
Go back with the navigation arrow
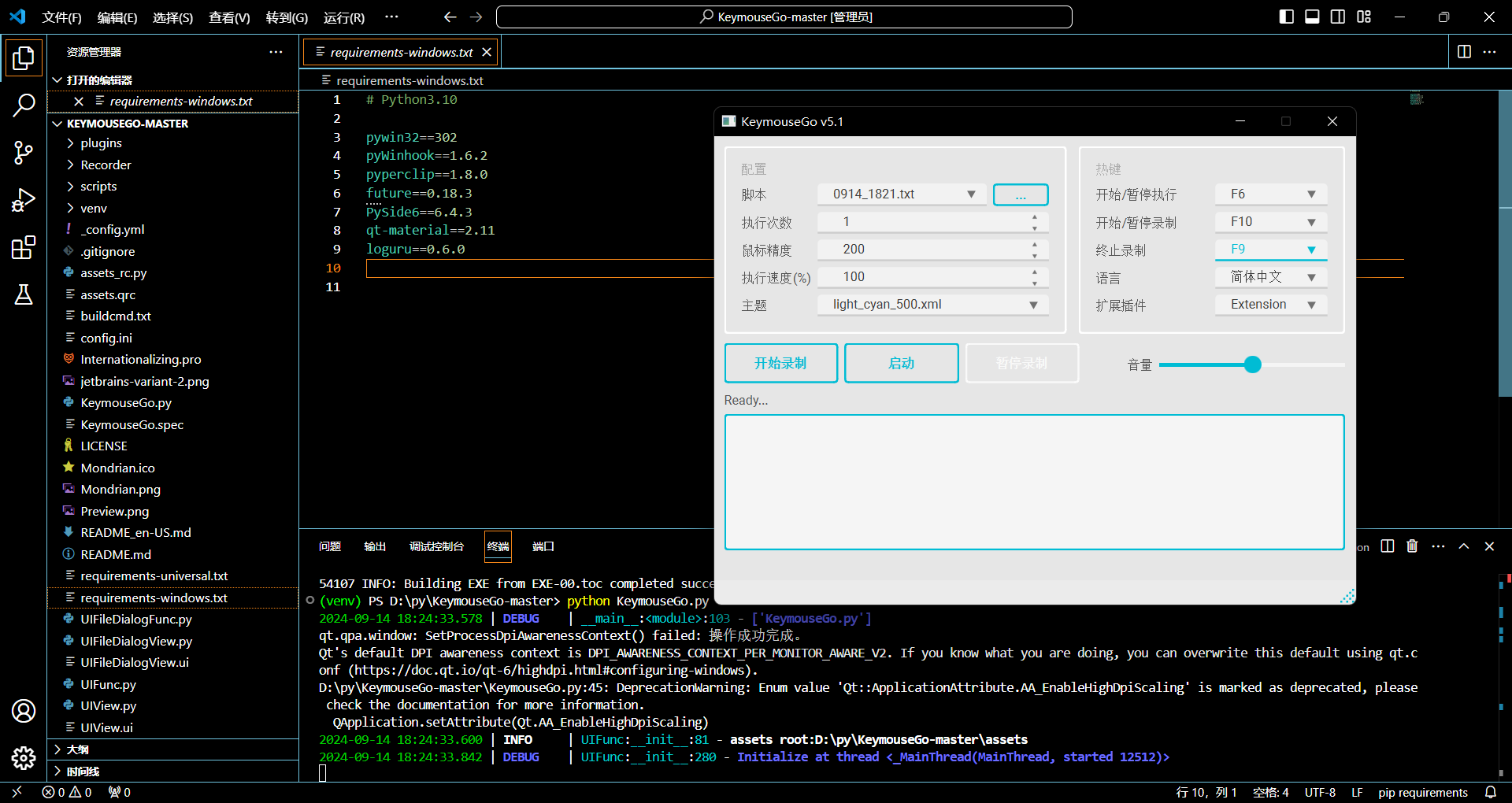click(x=450, y=17)
